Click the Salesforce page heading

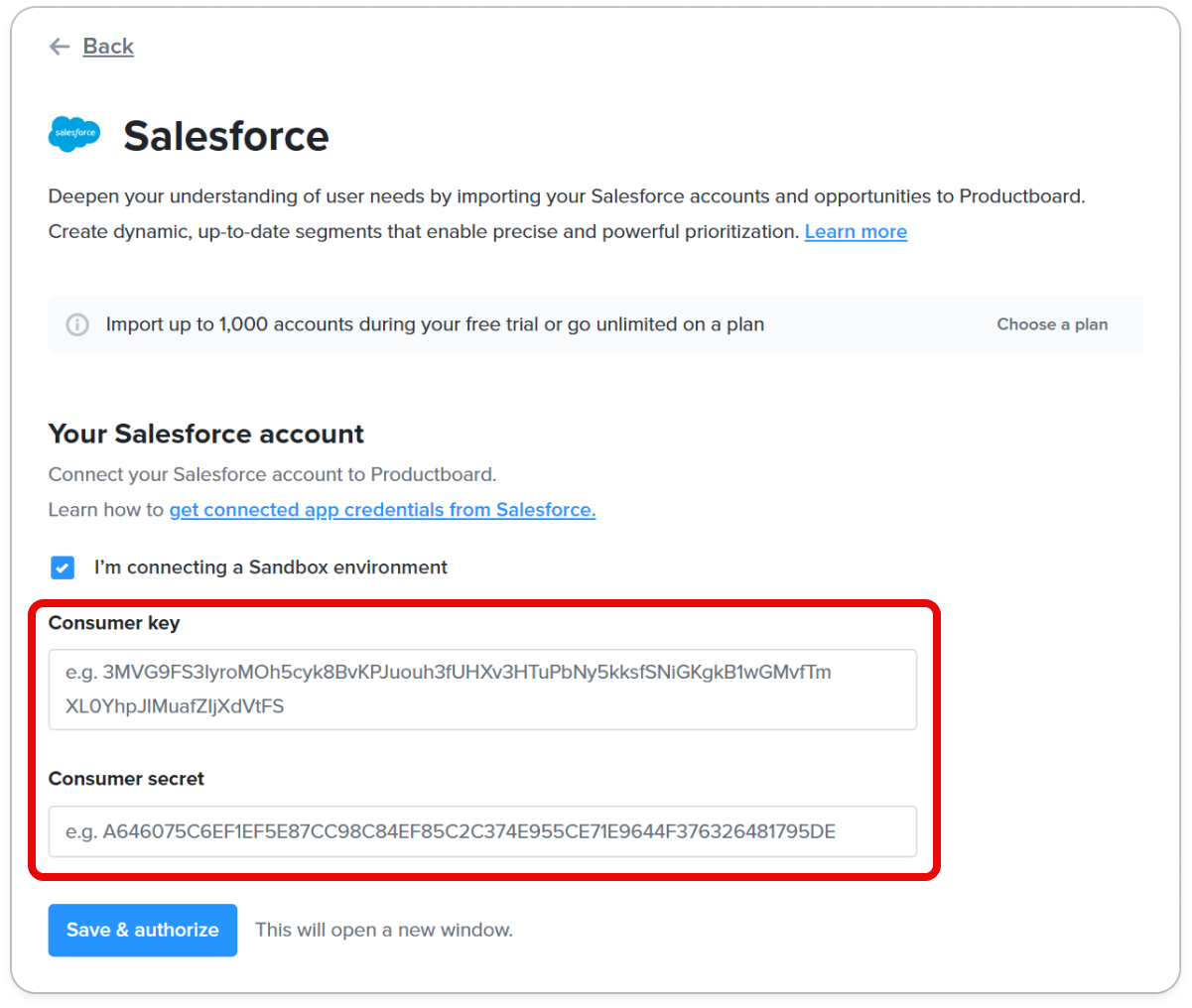[226, 136]
